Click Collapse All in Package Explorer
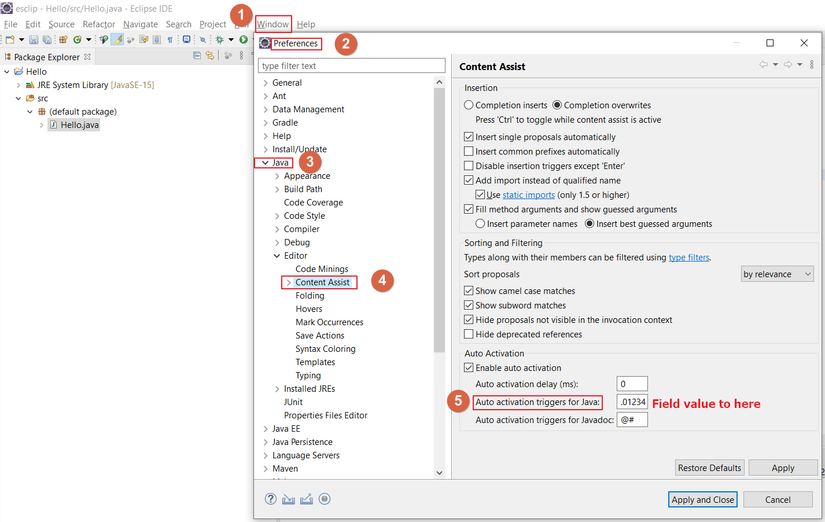The image size is (825, 522). [197, 56]
